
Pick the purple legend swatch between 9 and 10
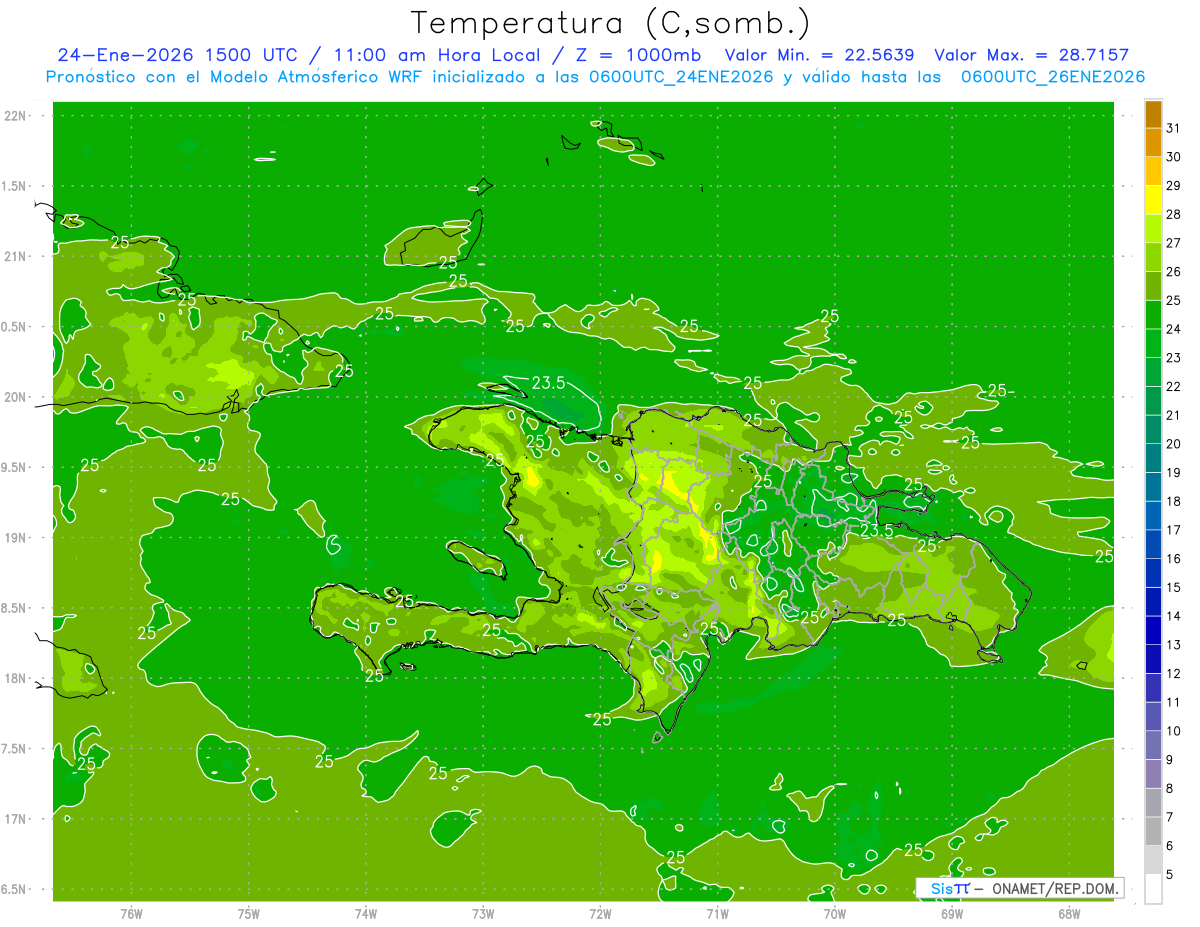(x=1153, y=745)
